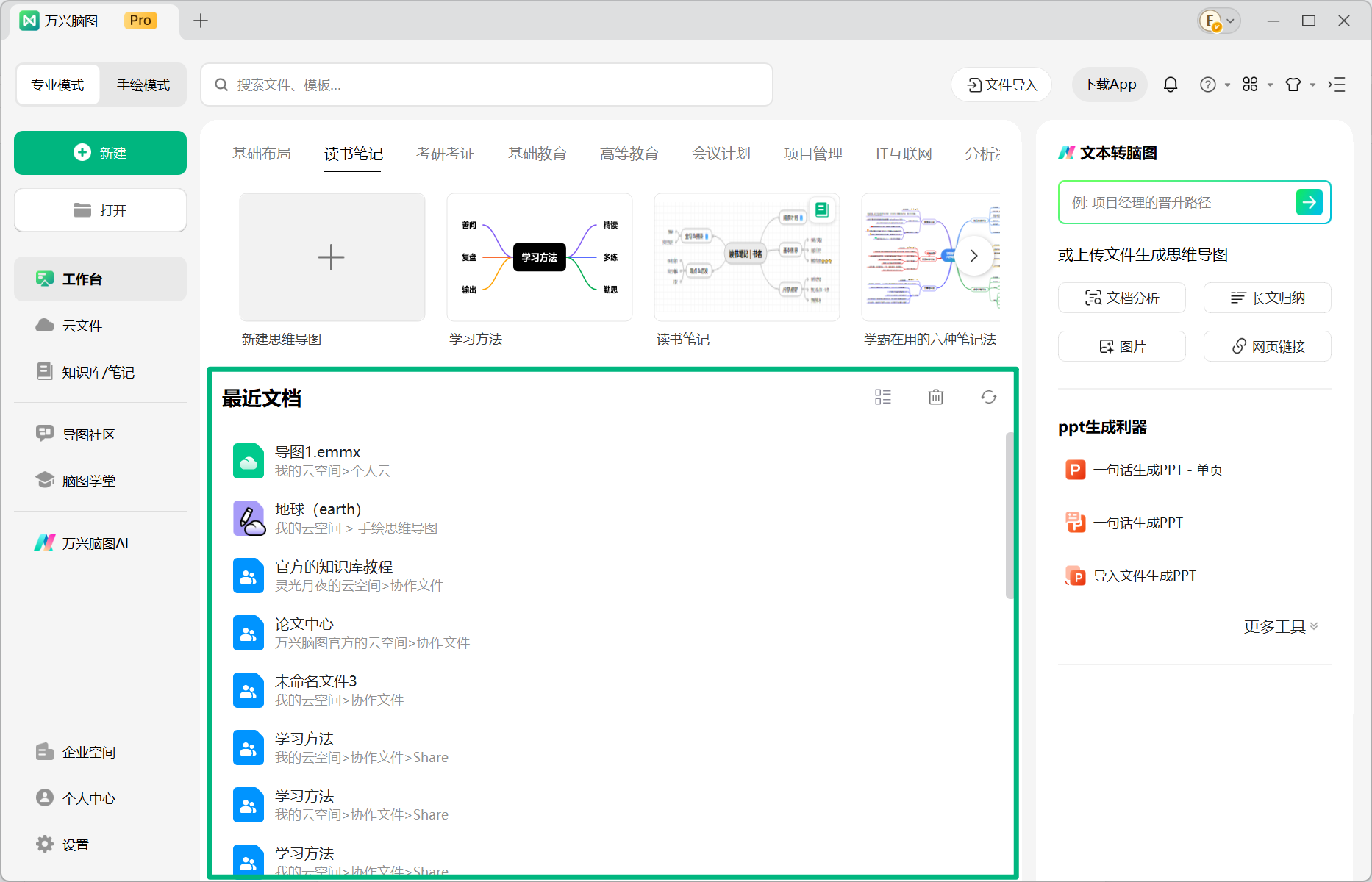
Task: Open the apps grid dropdown
Action: (x=1257, y=85)
